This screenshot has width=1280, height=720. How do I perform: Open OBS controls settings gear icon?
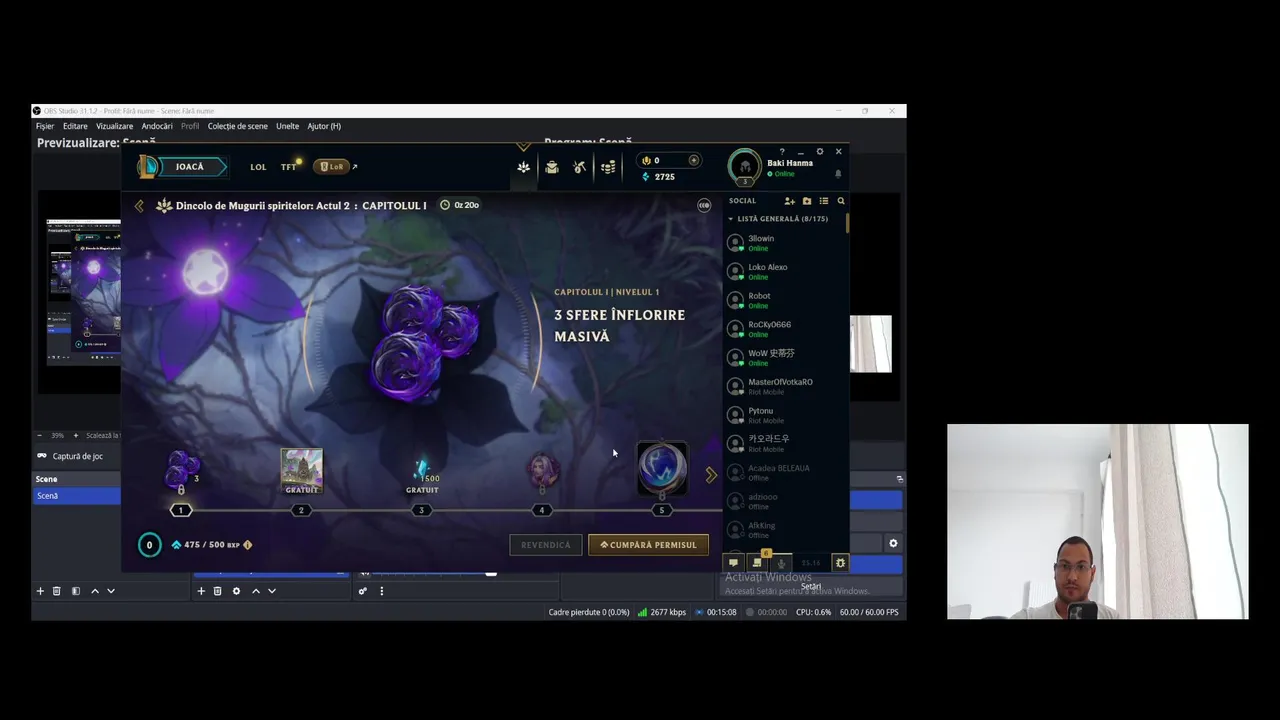coord(893,544)
